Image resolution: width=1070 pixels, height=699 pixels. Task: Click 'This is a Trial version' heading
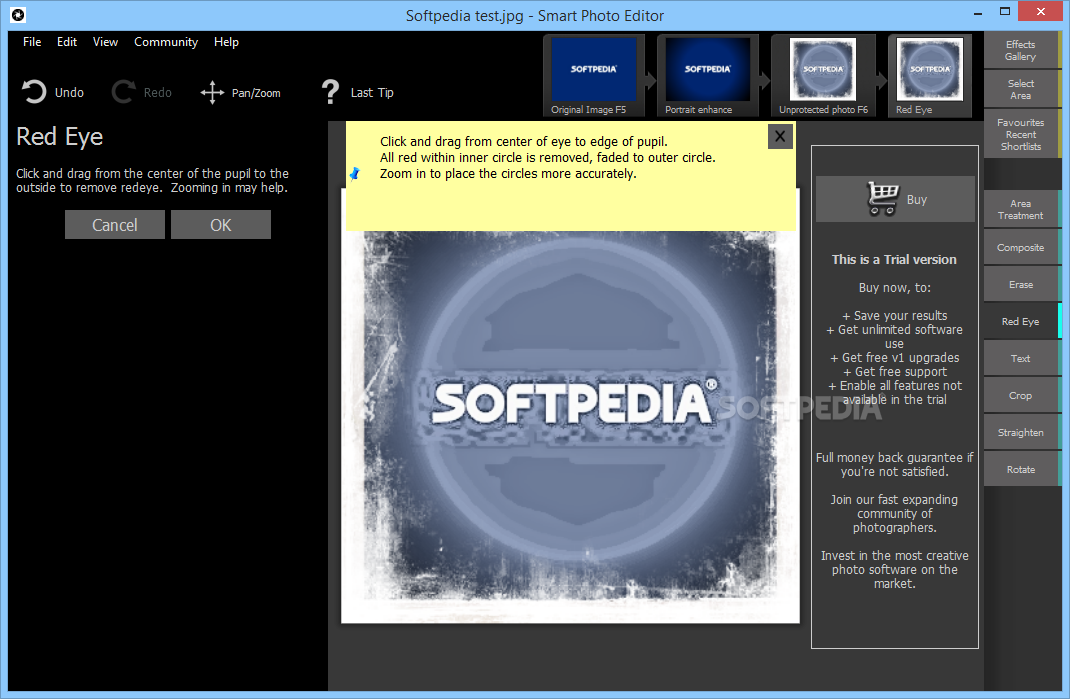pos(894,259)
